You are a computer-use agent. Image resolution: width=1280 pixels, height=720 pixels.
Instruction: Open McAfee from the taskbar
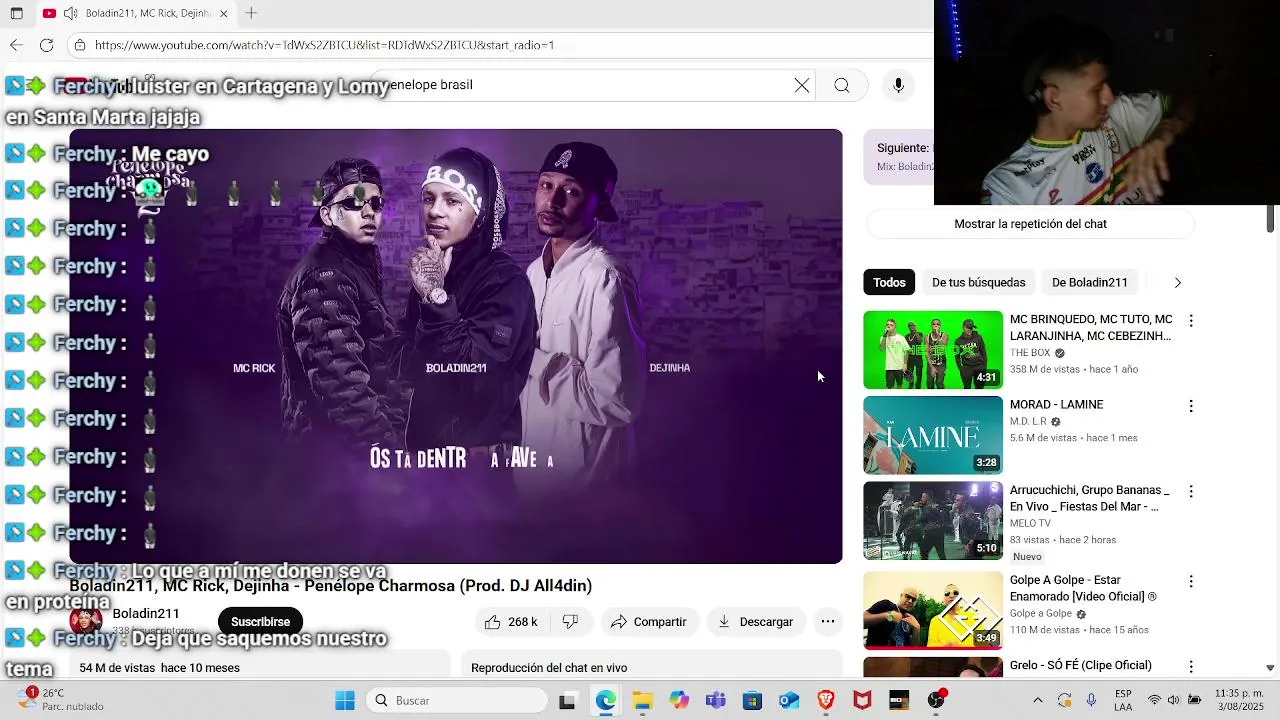(862, 701)
